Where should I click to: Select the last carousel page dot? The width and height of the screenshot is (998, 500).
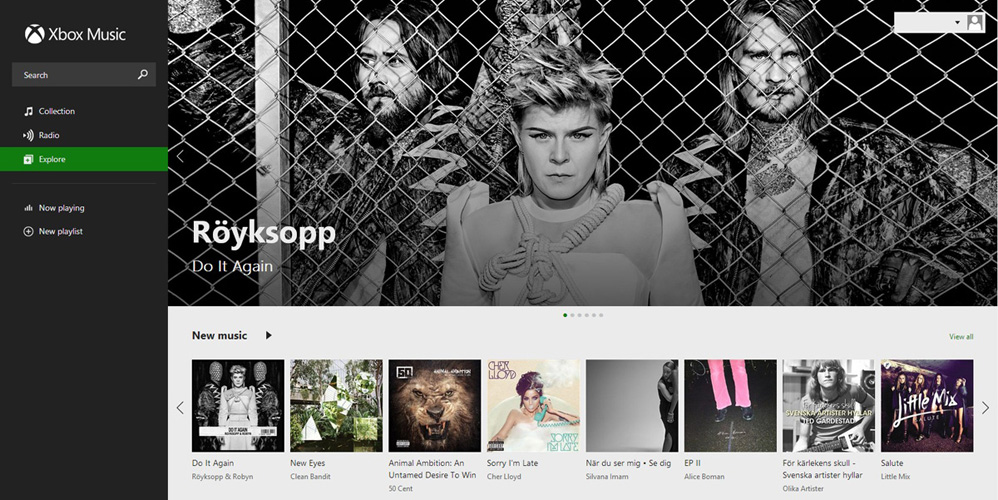pyautogui.click(x=601, y=315)
